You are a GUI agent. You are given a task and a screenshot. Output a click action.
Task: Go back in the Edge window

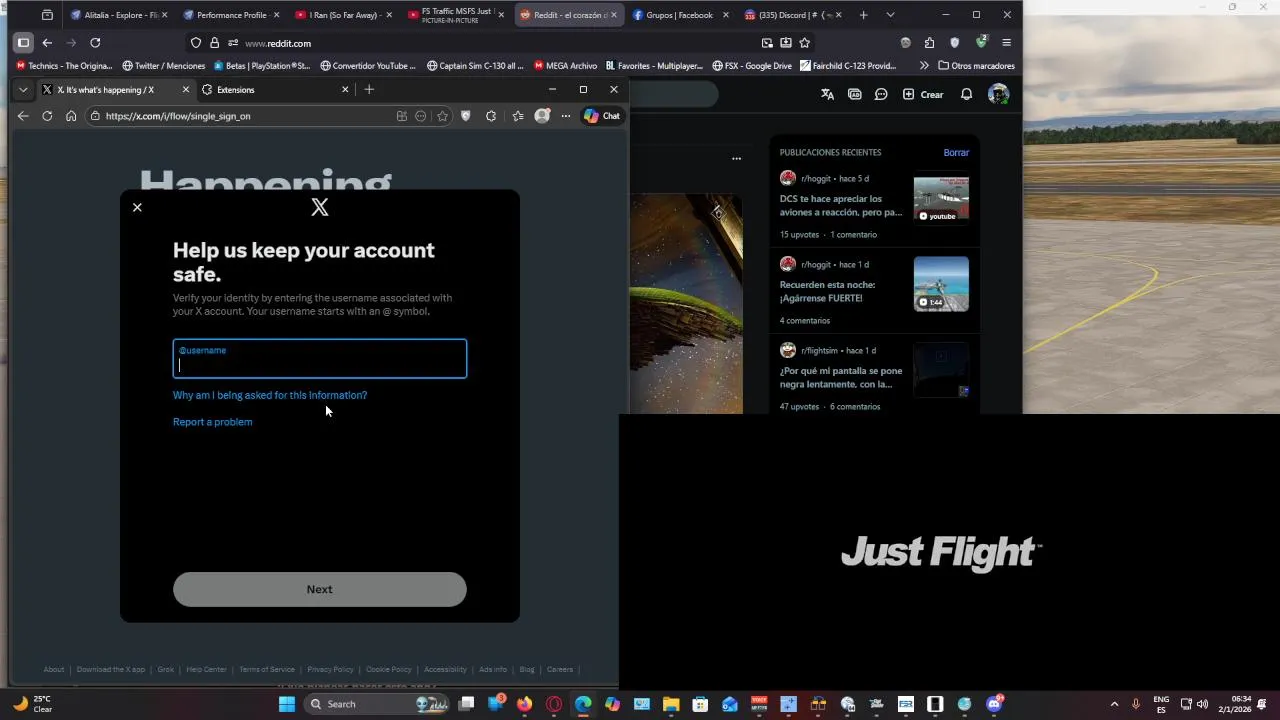point(23,116)
